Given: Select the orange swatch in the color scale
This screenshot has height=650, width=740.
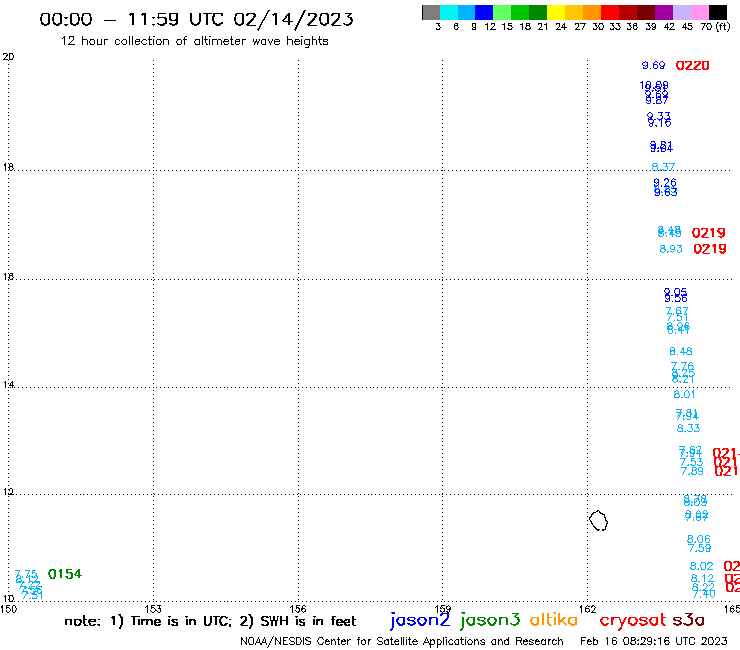Looking at the screenshot, I should [x=592, y=12].
